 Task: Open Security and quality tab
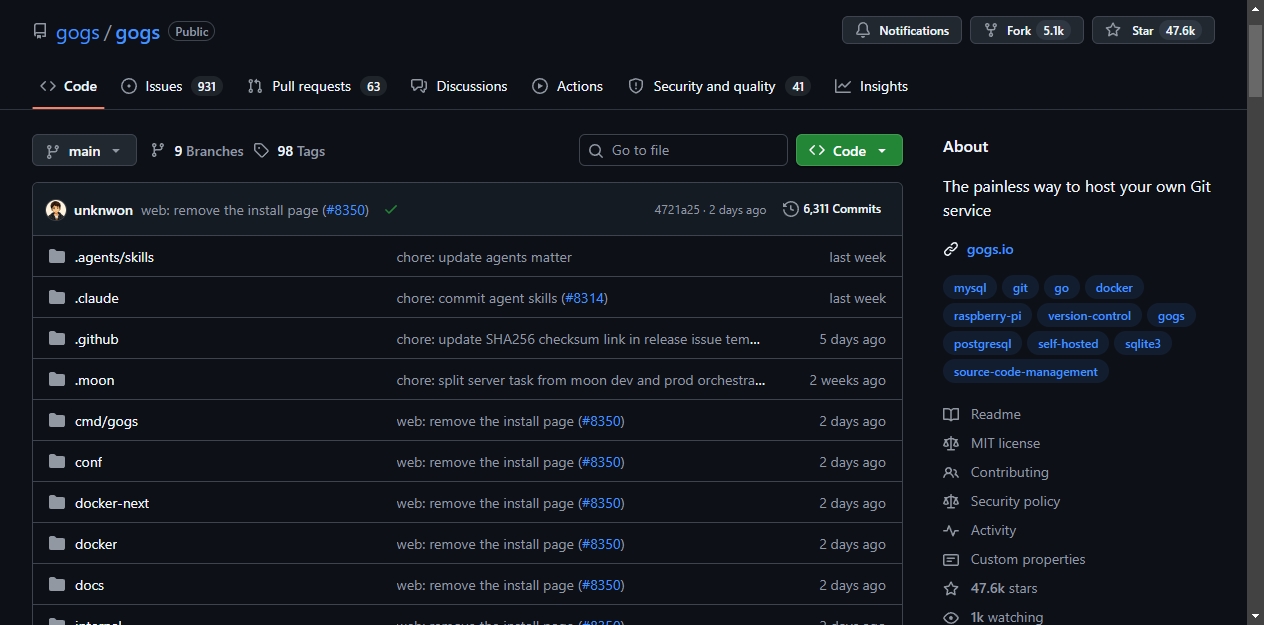(719, 86)
